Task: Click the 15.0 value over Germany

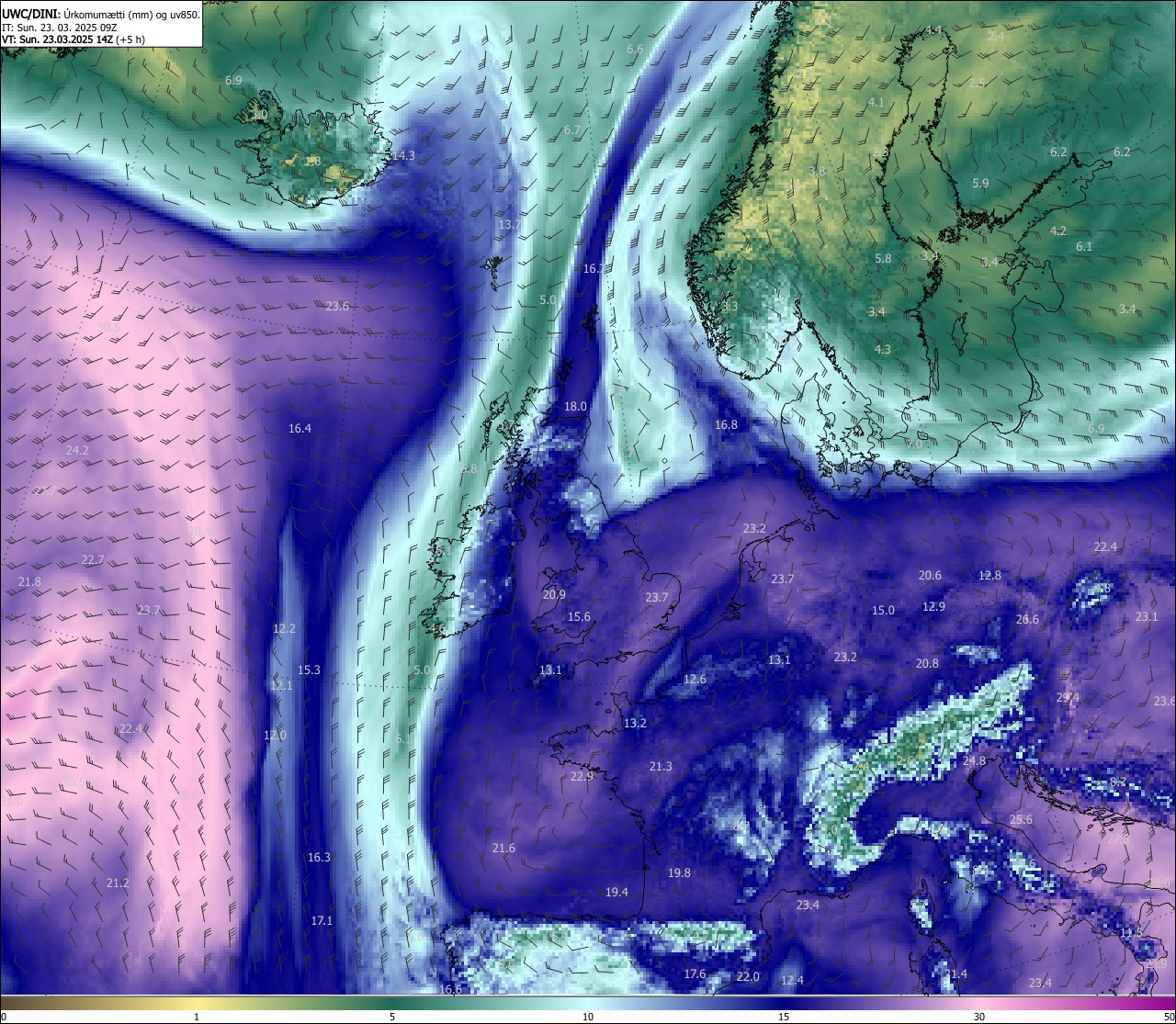Action: coord(883,611)
